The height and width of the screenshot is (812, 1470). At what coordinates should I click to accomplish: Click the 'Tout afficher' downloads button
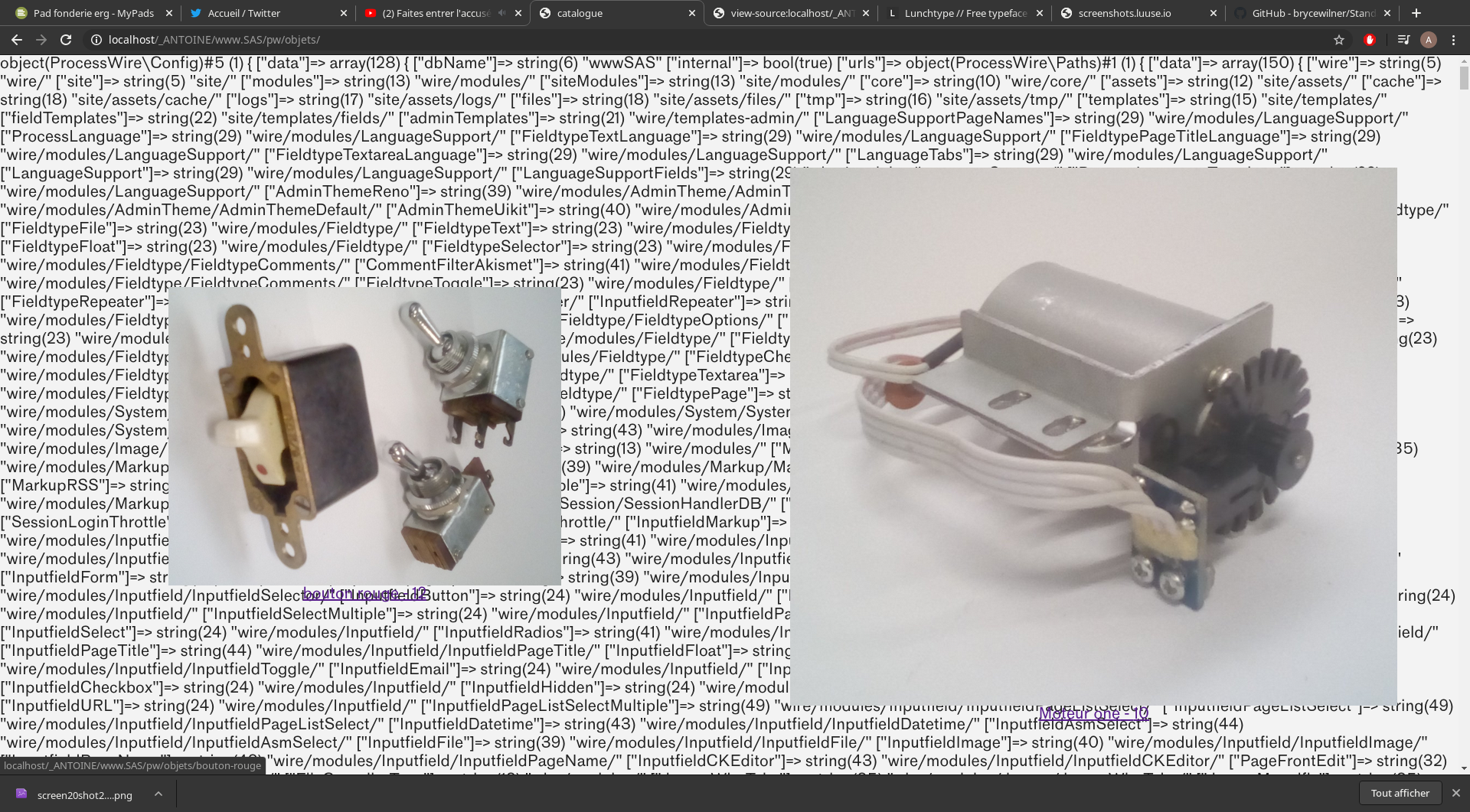[x=1400, y=794]
